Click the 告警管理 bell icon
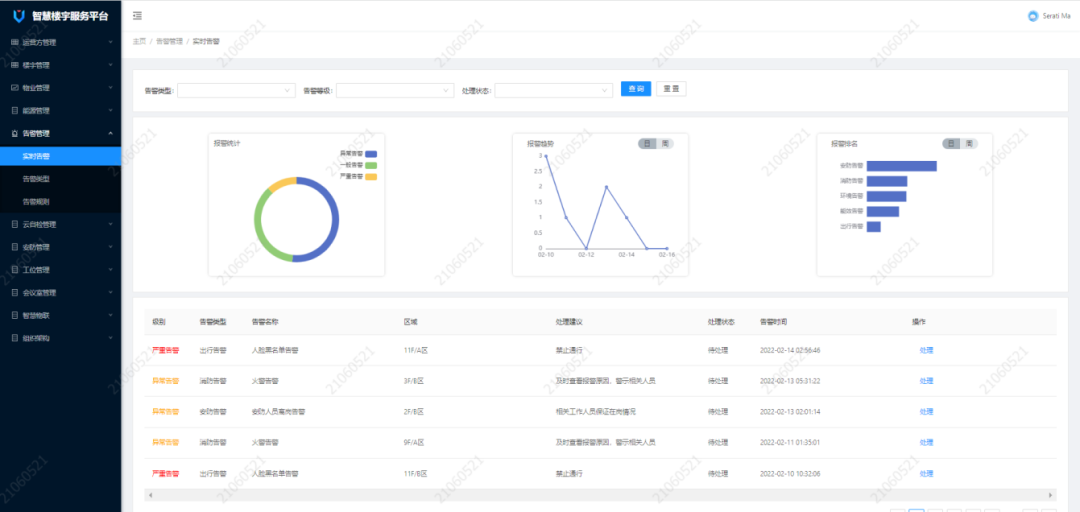This screenshot has height=512, width=1080. coord(14,133)
